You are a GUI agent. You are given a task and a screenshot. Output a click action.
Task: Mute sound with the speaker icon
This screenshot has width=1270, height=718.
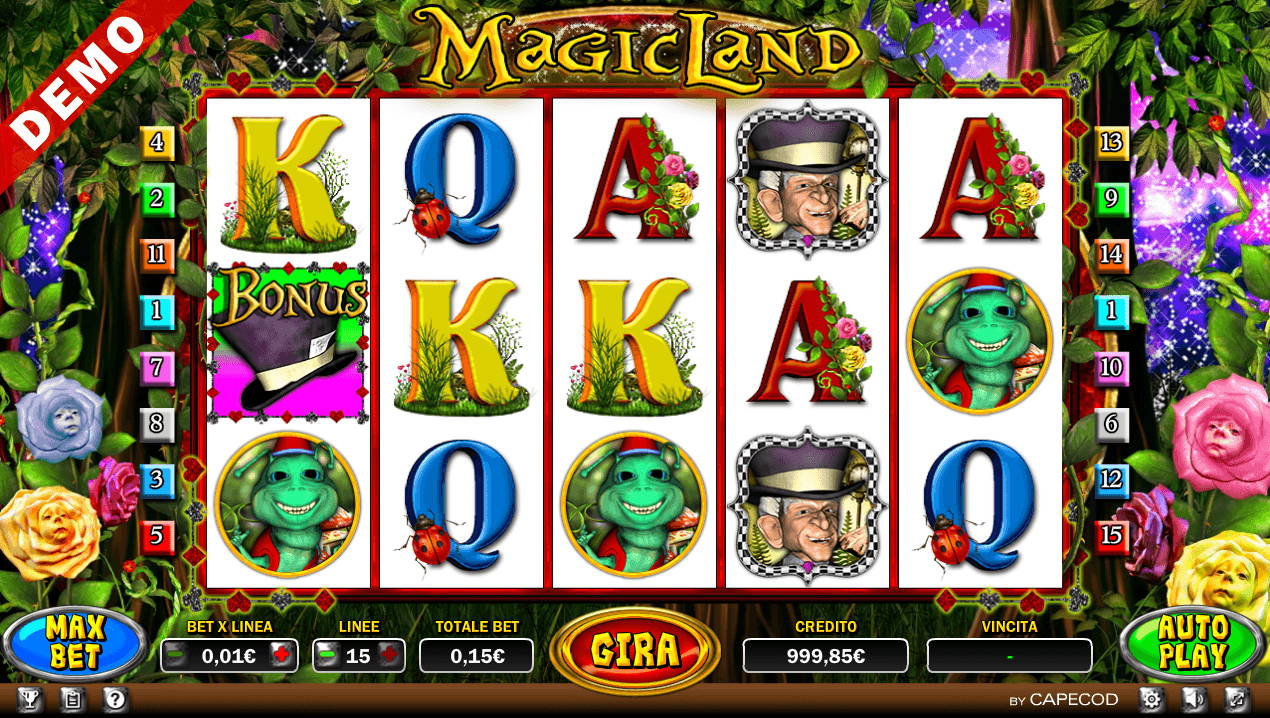(x=1194, y=700)
